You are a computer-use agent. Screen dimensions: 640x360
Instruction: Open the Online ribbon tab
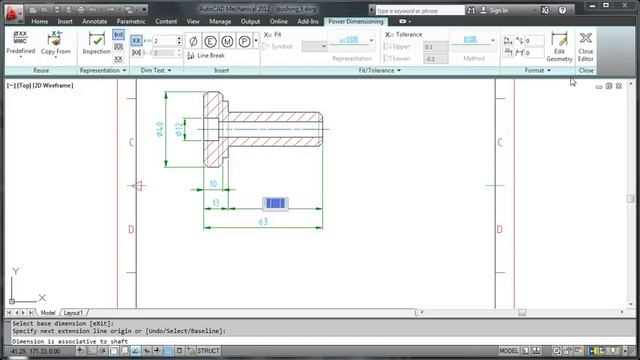279,21
